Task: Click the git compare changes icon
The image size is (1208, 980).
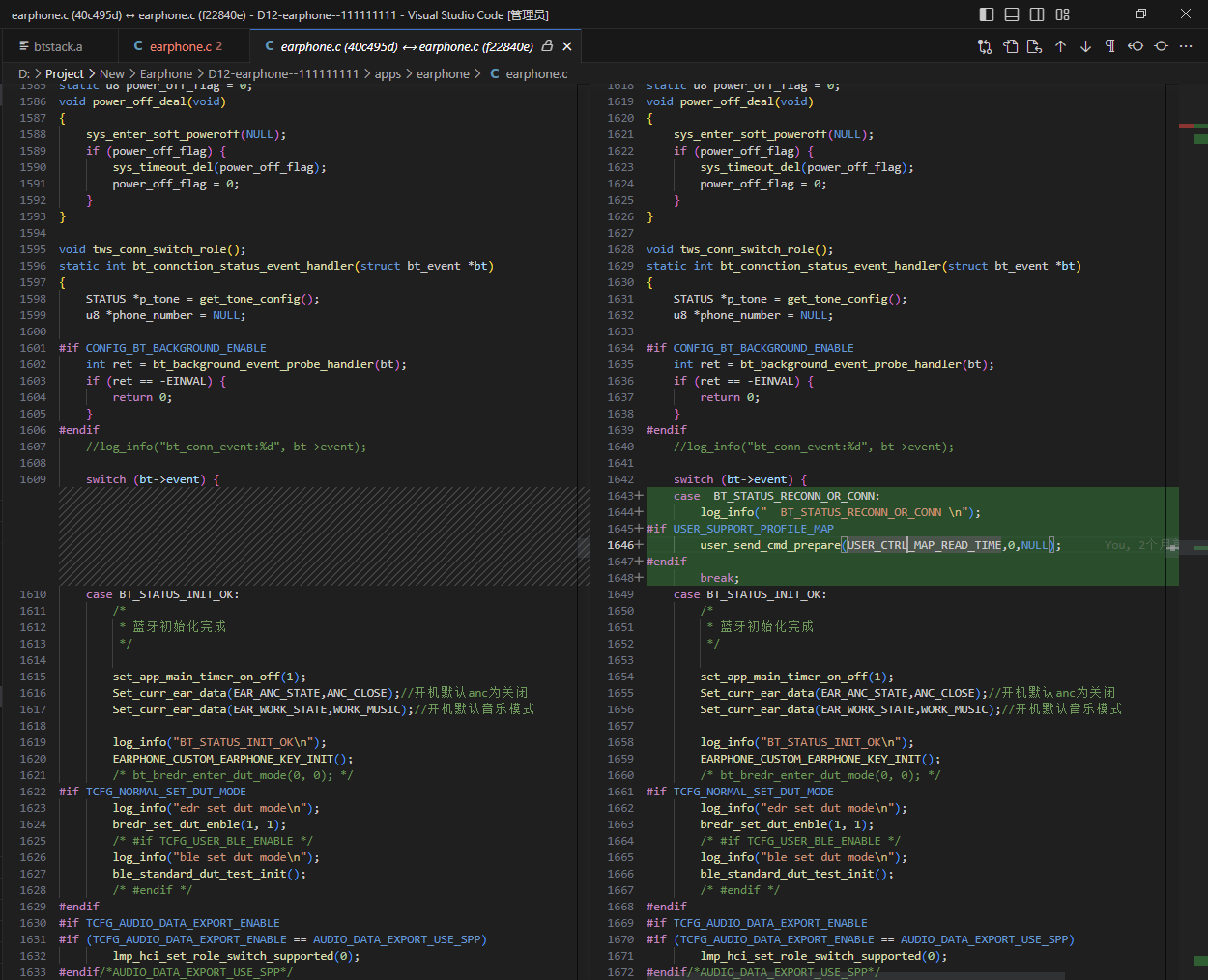Action: pos(985,46)
